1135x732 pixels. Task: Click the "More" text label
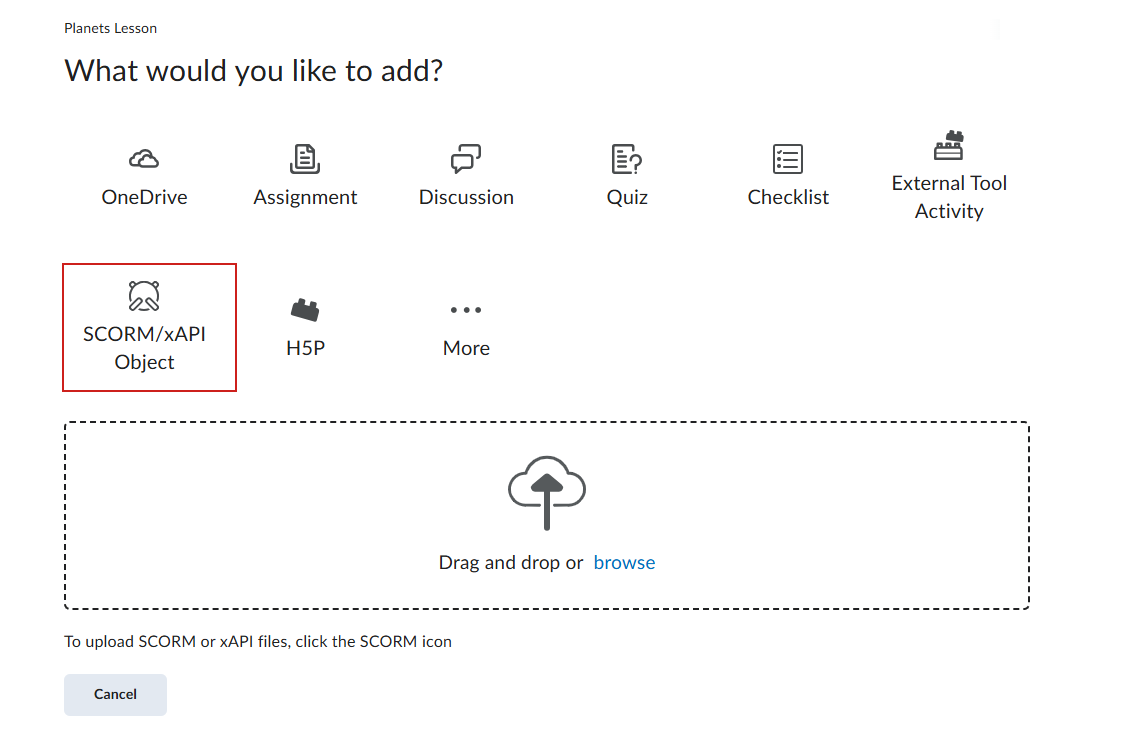466,348
